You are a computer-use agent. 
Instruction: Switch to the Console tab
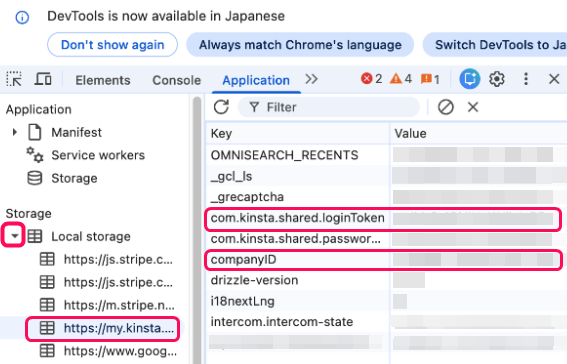pyautogui.click(x=176, y=80)
